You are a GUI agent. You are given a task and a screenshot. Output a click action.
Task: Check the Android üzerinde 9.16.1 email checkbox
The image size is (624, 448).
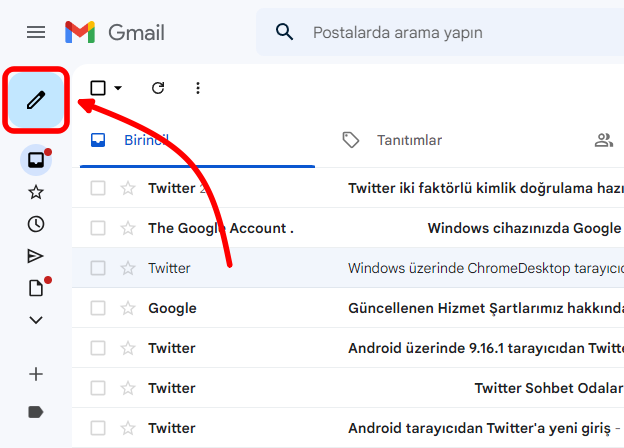tap(98, 348)
